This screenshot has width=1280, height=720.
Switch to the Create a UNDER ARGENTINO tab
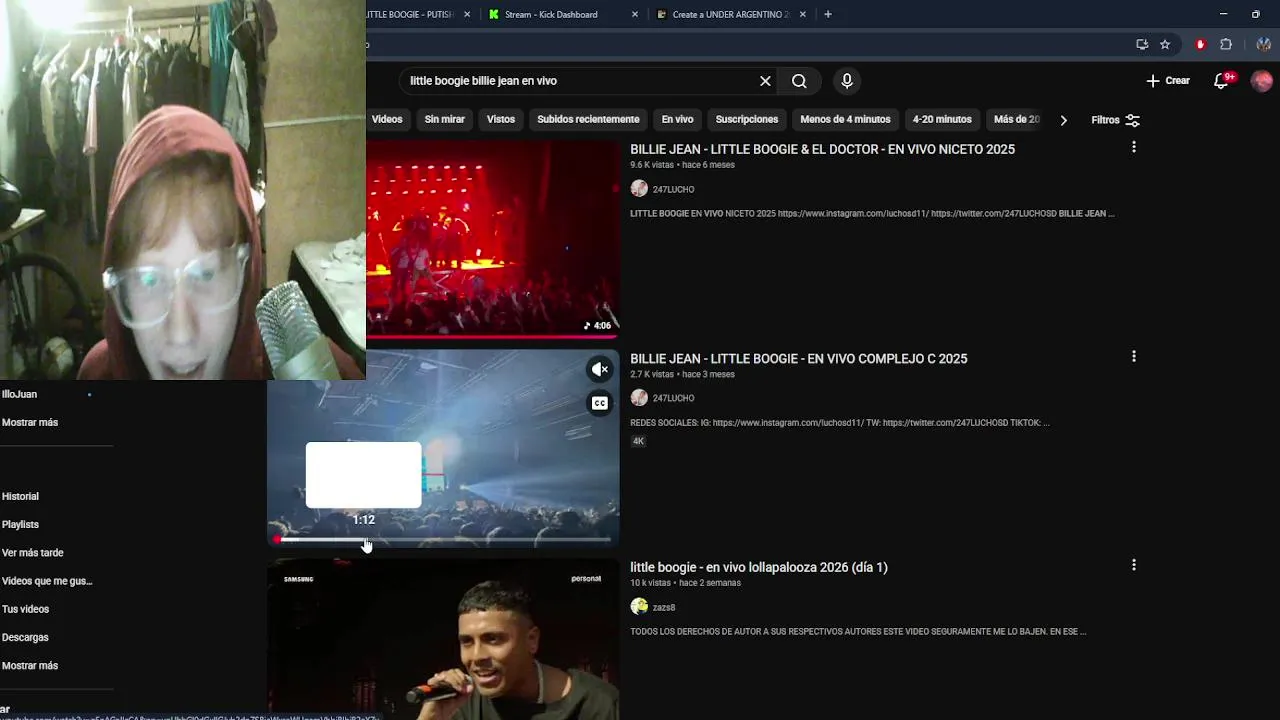pyautogui.click(x=730, y=14)
